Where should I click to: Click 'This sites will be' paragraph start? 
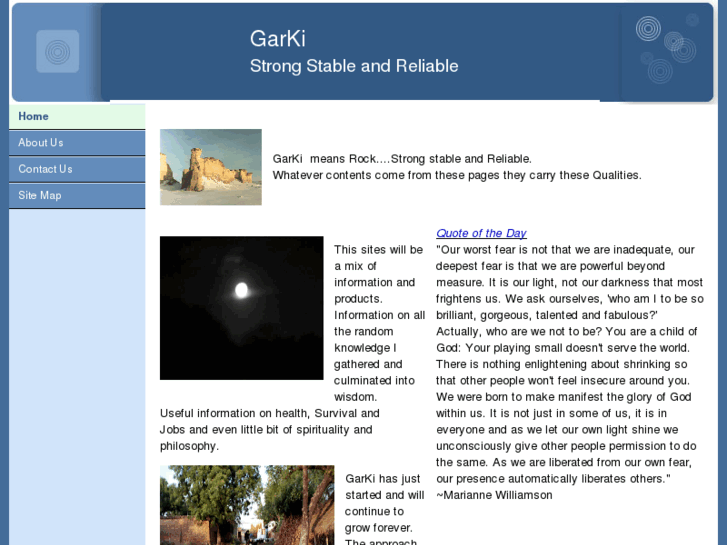coord(379,250)
